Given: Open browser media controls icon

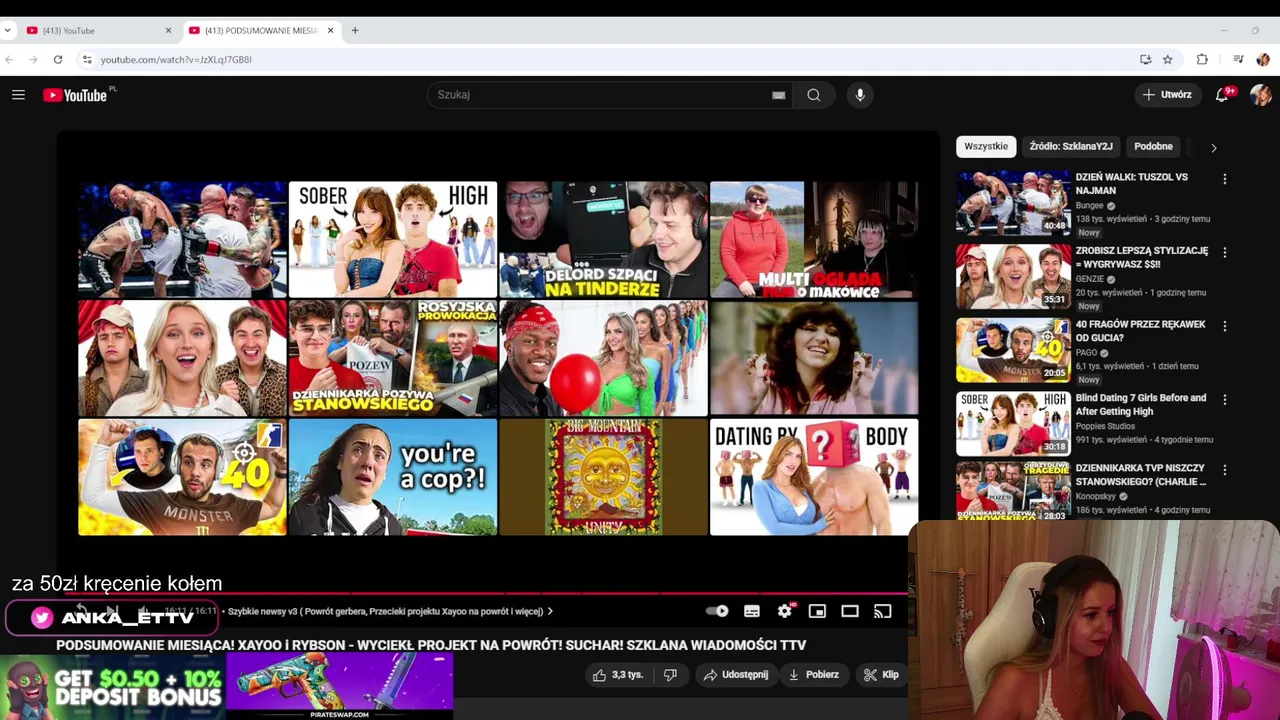Looking at the screenshot, I should click(x=1238, y=59).
